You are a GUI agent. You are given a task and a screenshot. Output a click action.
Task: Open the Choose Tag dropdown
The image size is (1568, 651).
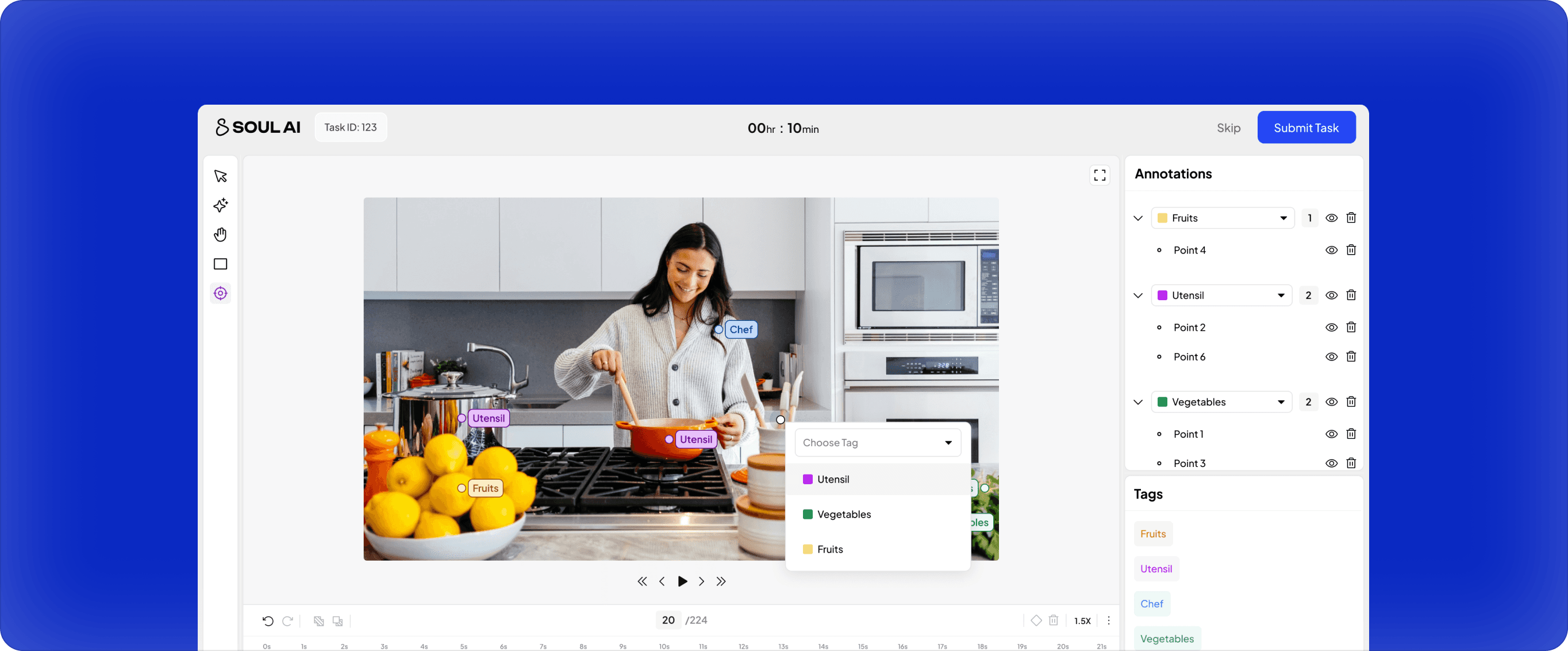click(877, 443)
